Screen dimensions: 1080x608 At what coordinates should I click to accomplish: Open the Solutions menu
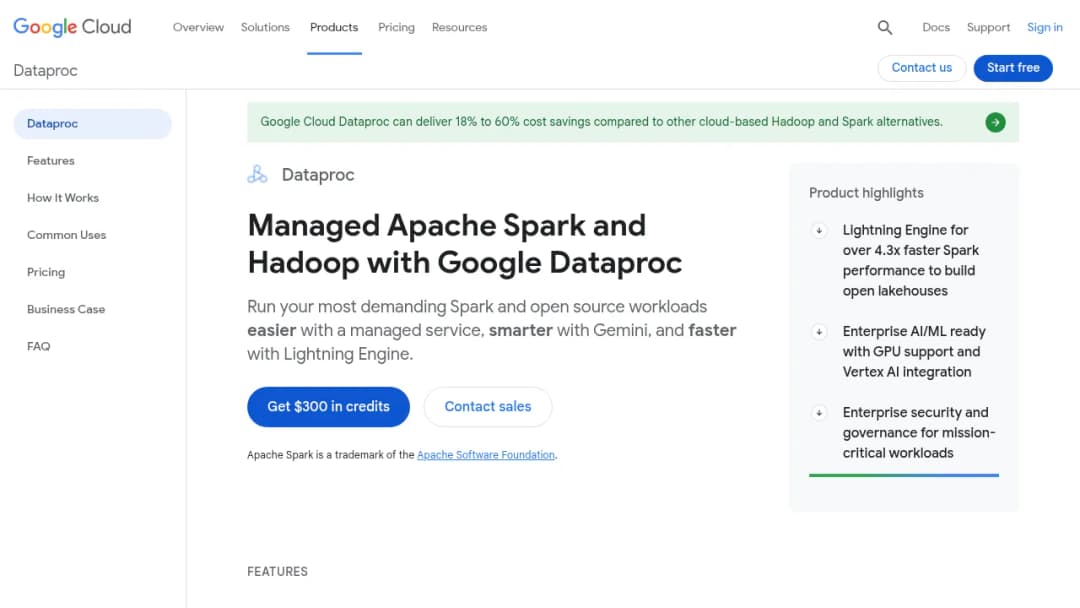tap(265, 28)
